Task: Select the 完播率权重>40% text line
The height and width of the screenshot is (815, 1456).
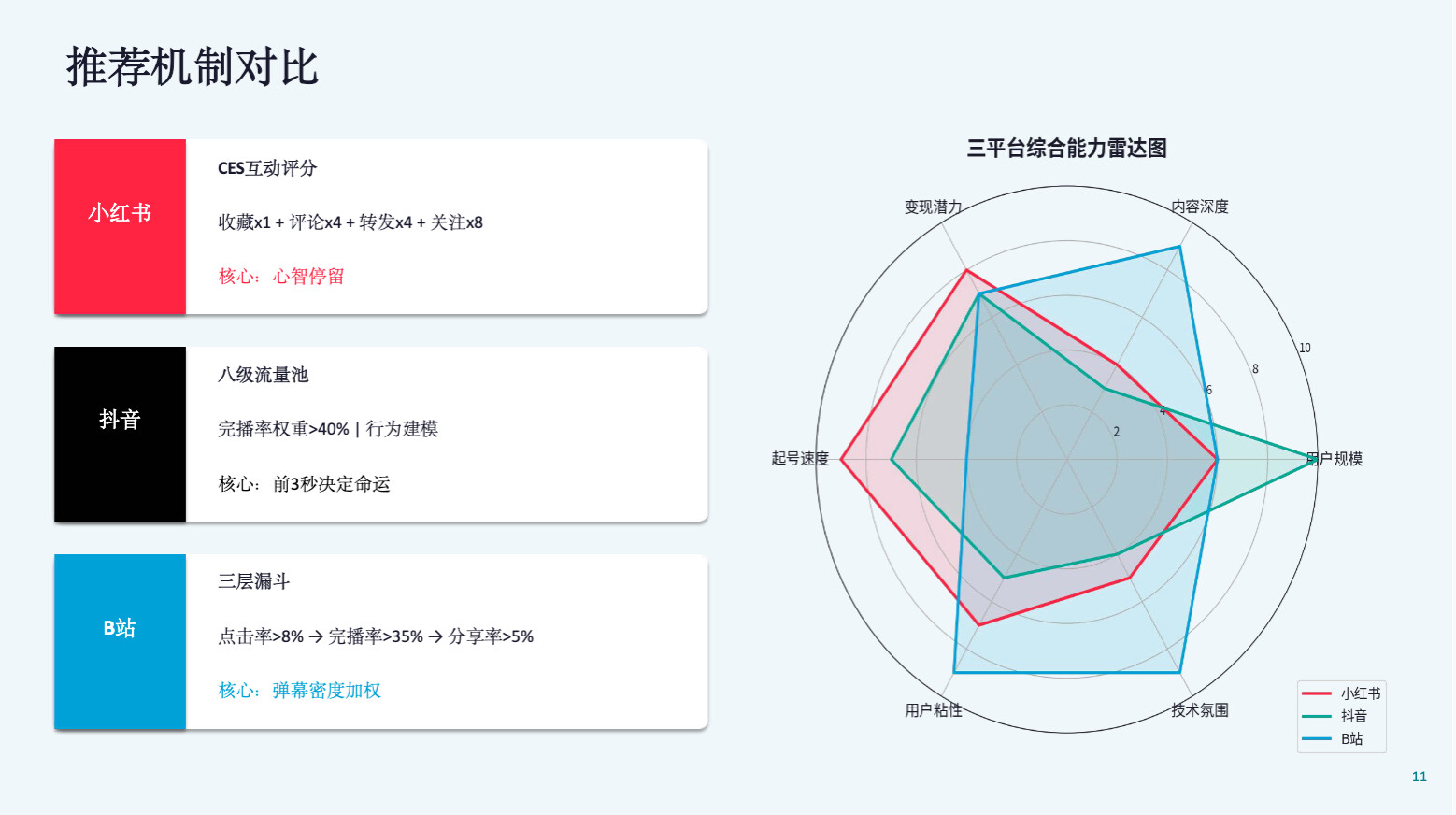Action: pos(328,429)
